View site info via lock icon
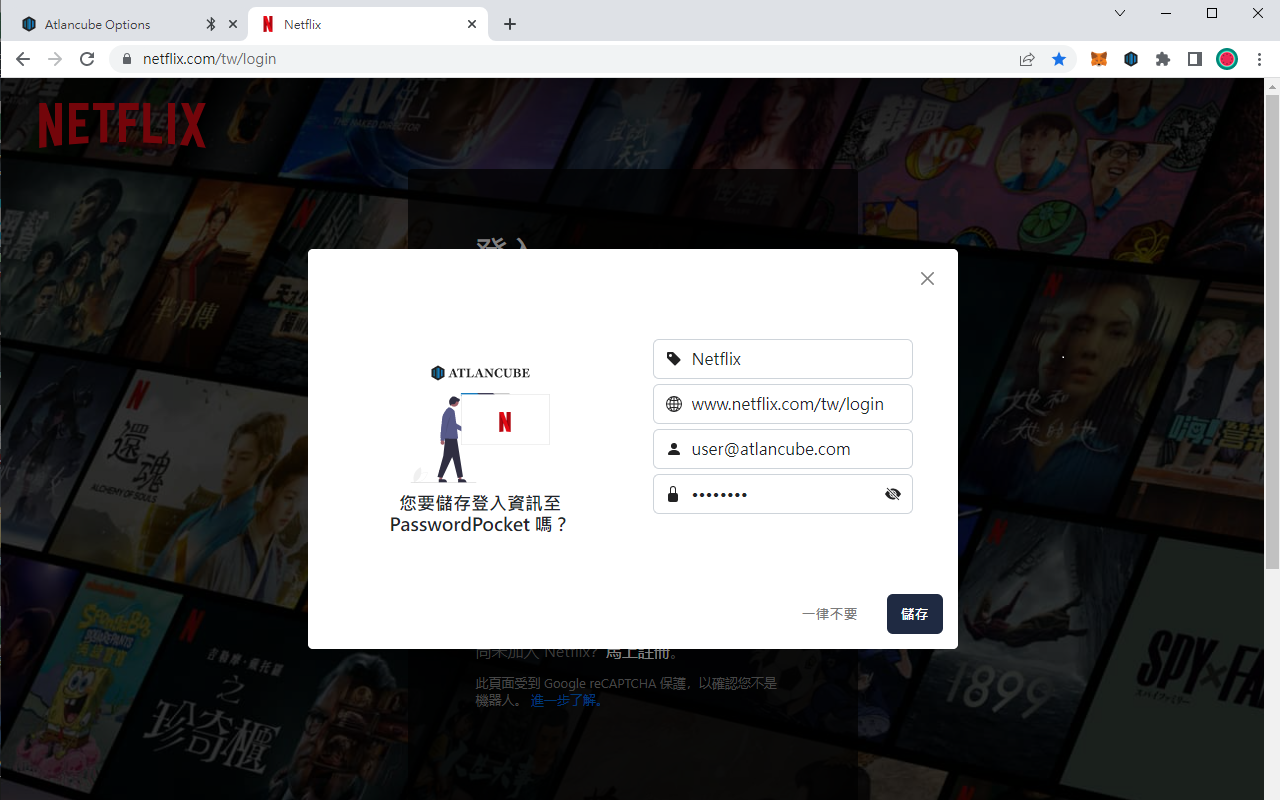The image size is (1280, 800). [126, 59]
